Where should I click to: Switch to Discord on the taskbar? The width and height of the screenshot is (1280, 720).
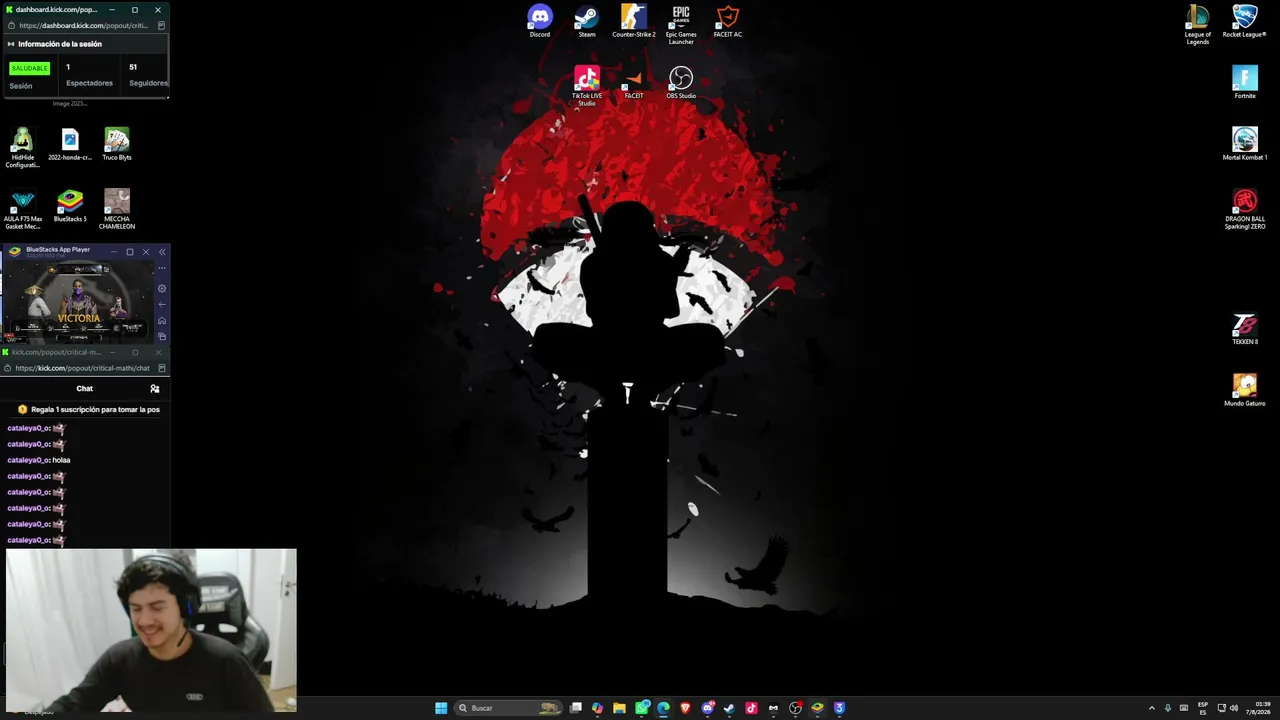[708, 708]
